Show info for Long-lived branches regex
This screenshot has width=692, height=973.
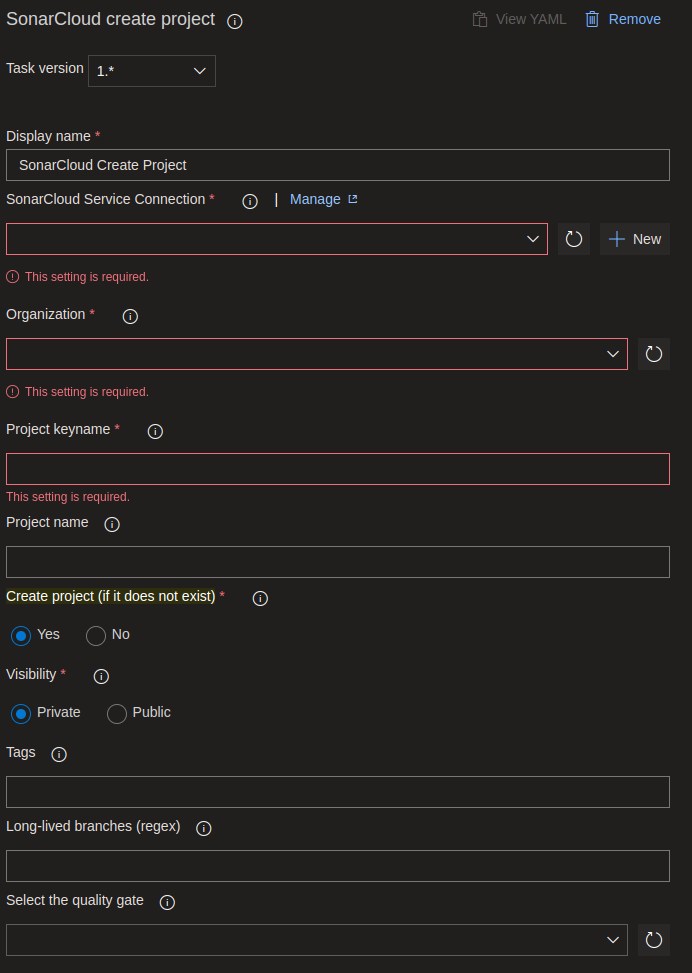[204, 828]
